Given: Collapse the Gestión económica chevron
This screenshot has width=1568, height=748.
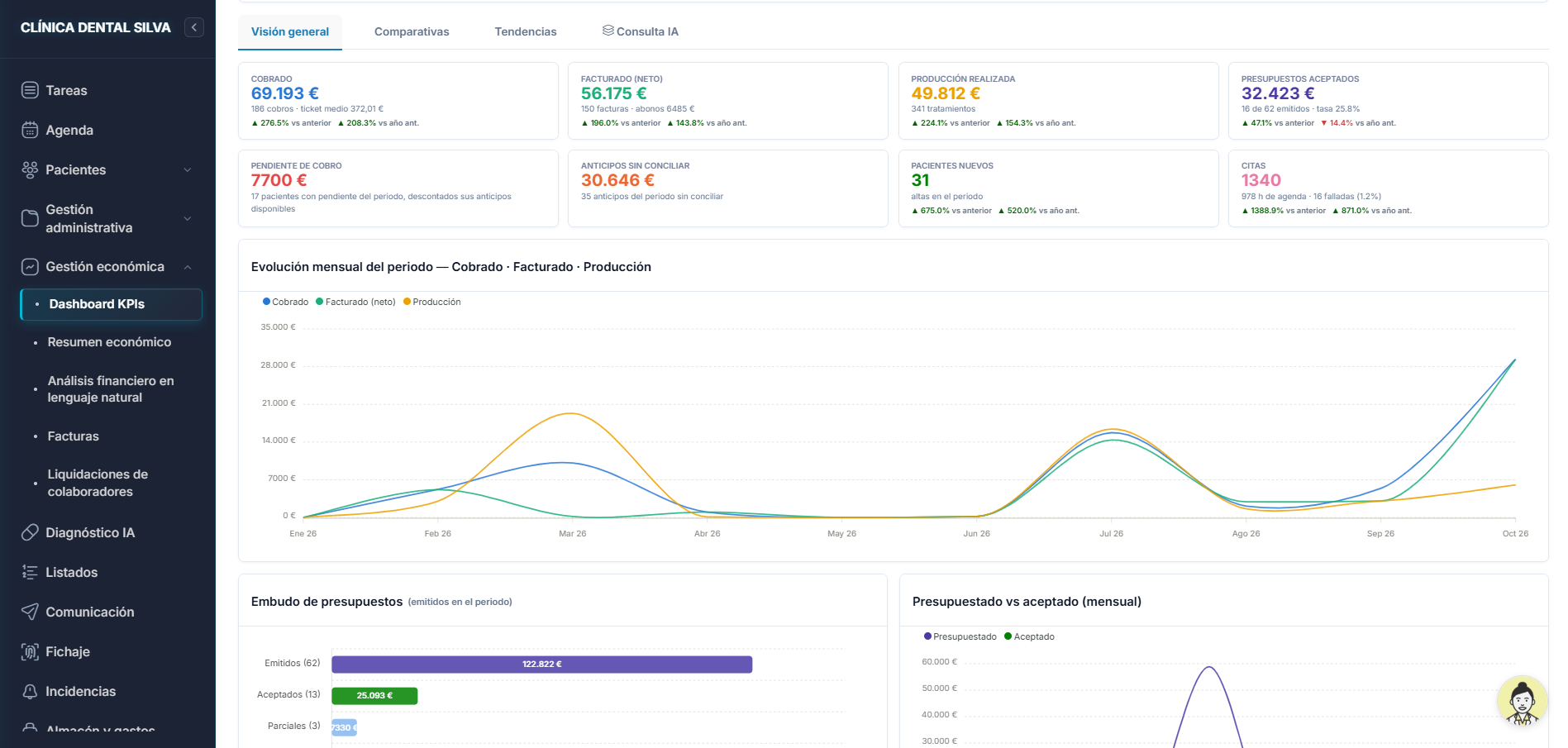Looking at the screenshot, I should pos(188,267).
